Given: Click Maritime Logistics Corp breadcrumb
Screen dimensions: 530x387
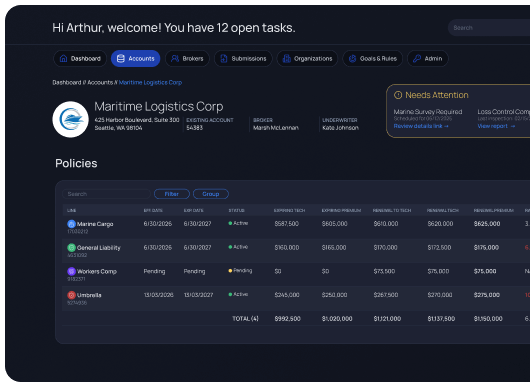Looking at the screenshot, I should pyautogui.click(x=150, y=82).
